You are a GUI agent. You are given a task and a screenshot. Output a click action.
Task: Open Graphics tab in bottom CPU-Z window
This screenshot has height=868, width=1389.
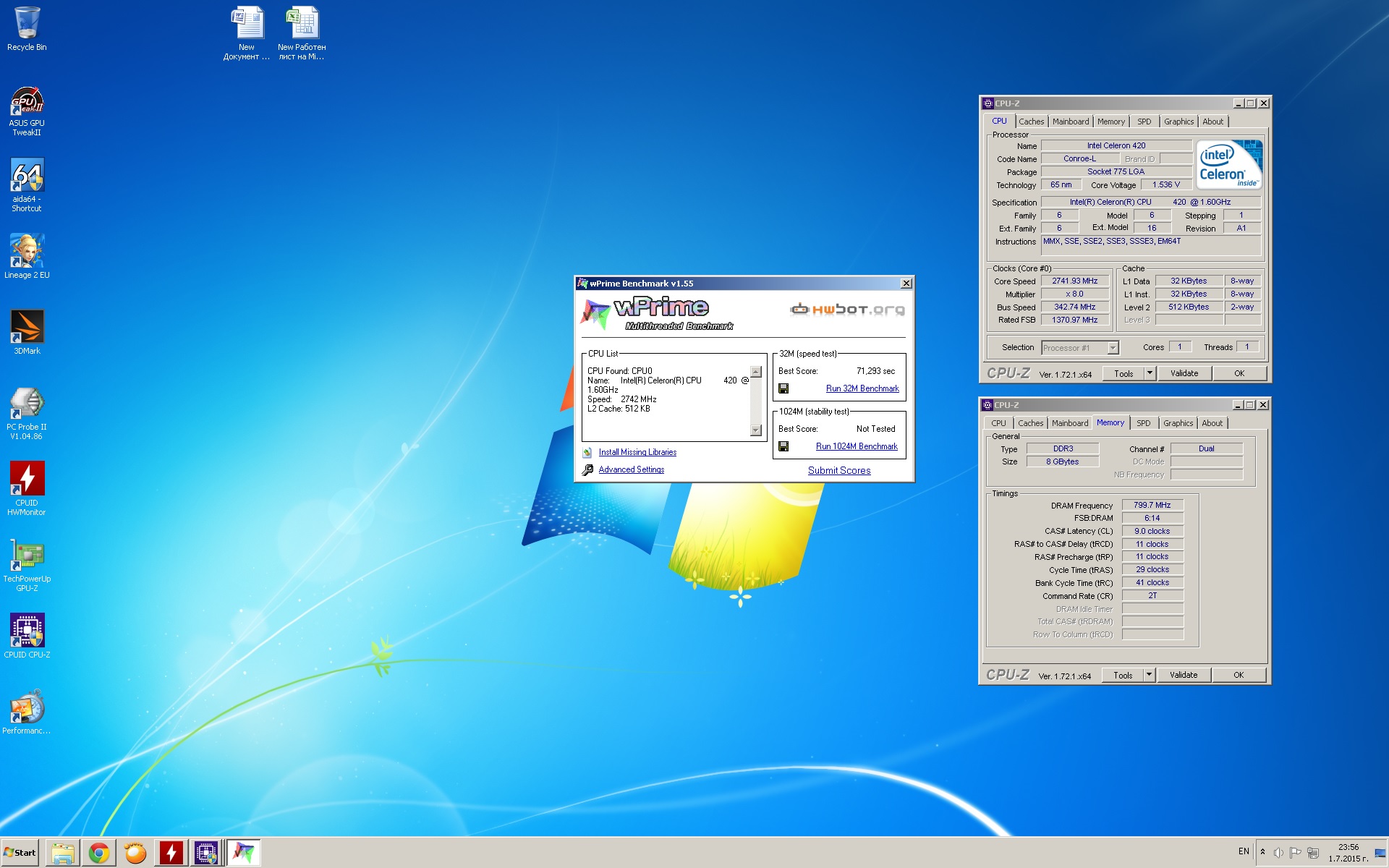click(x=1178, y=423)
